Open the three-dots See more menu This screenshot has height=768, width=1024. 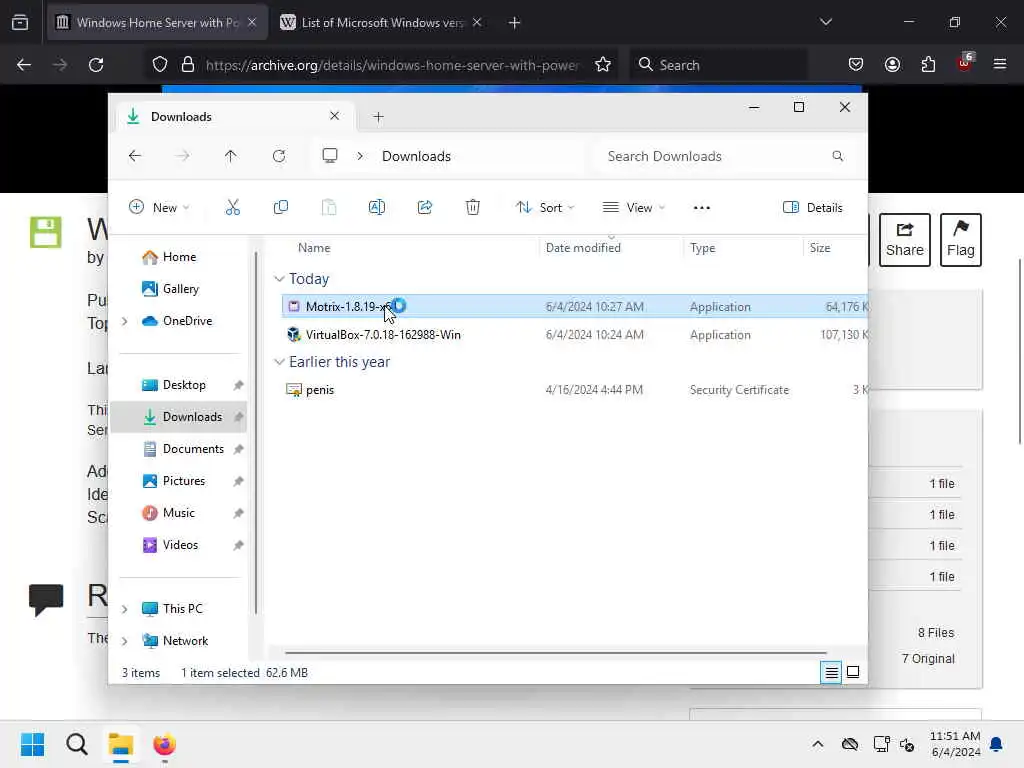pos(701,208)
